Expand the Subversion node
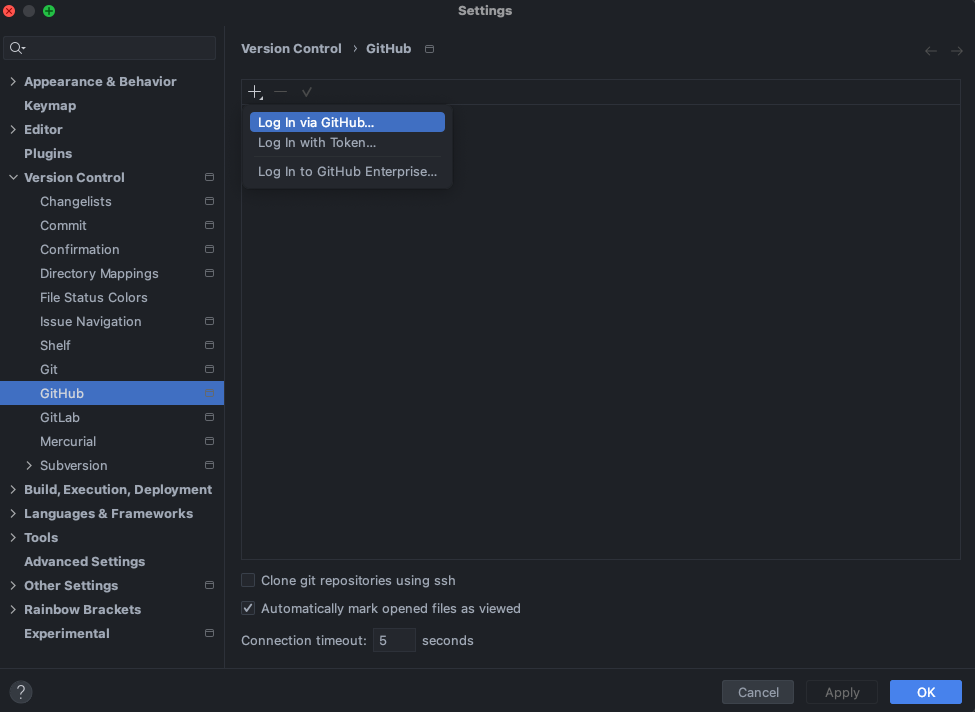 coord(29,465)
